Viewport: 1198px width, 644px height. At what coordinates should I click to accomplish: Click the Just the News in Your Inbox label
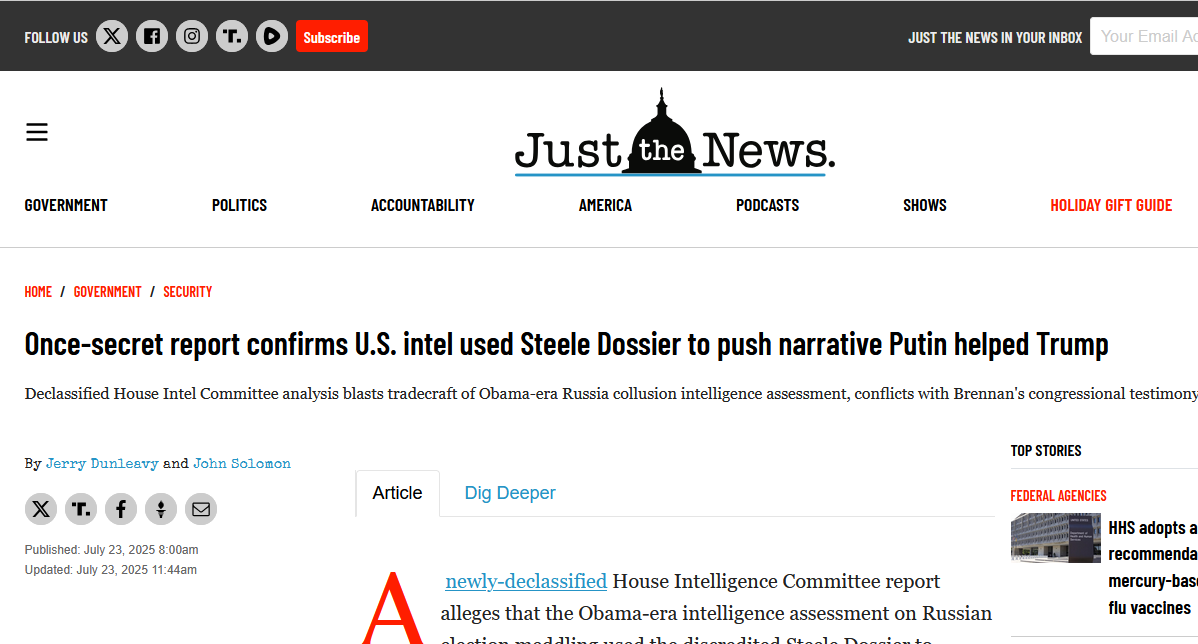[x=995, y=37]
